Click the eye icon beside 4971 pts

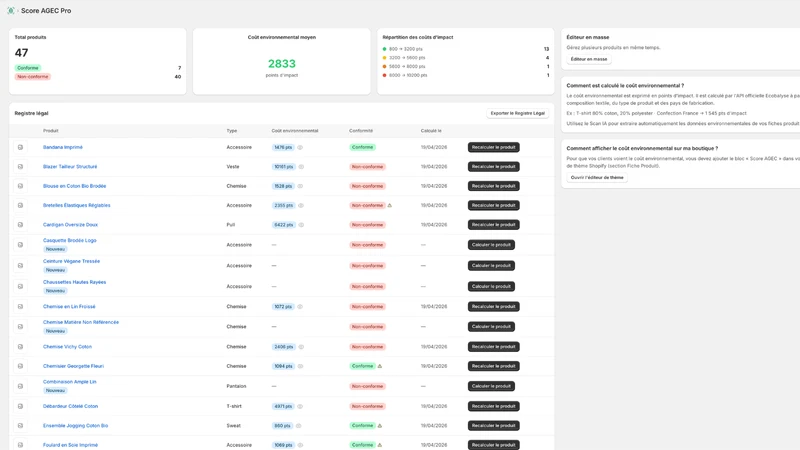[301, 407]
